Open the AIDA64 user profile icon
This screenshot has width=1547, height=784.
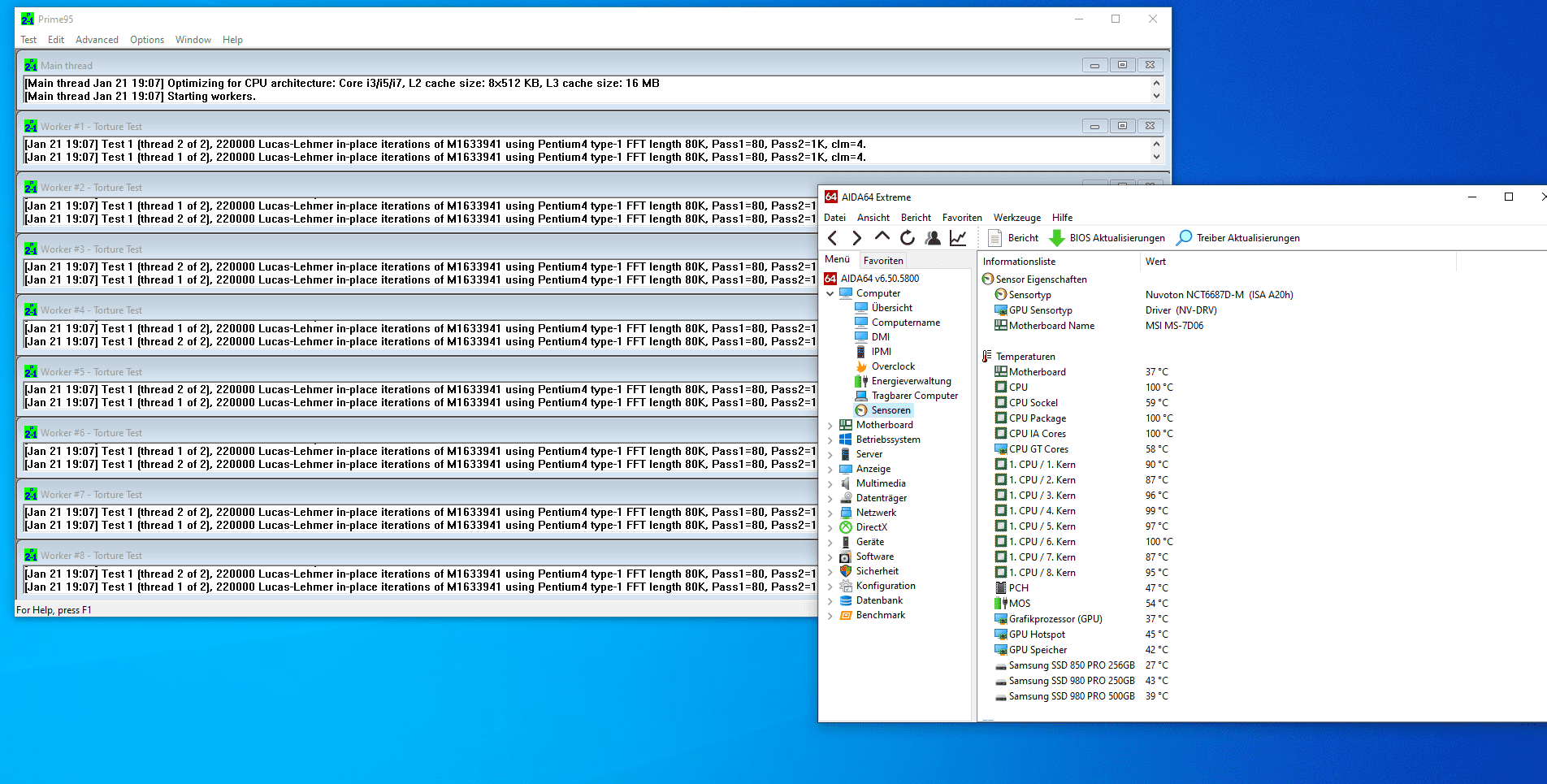click(933, 238)
